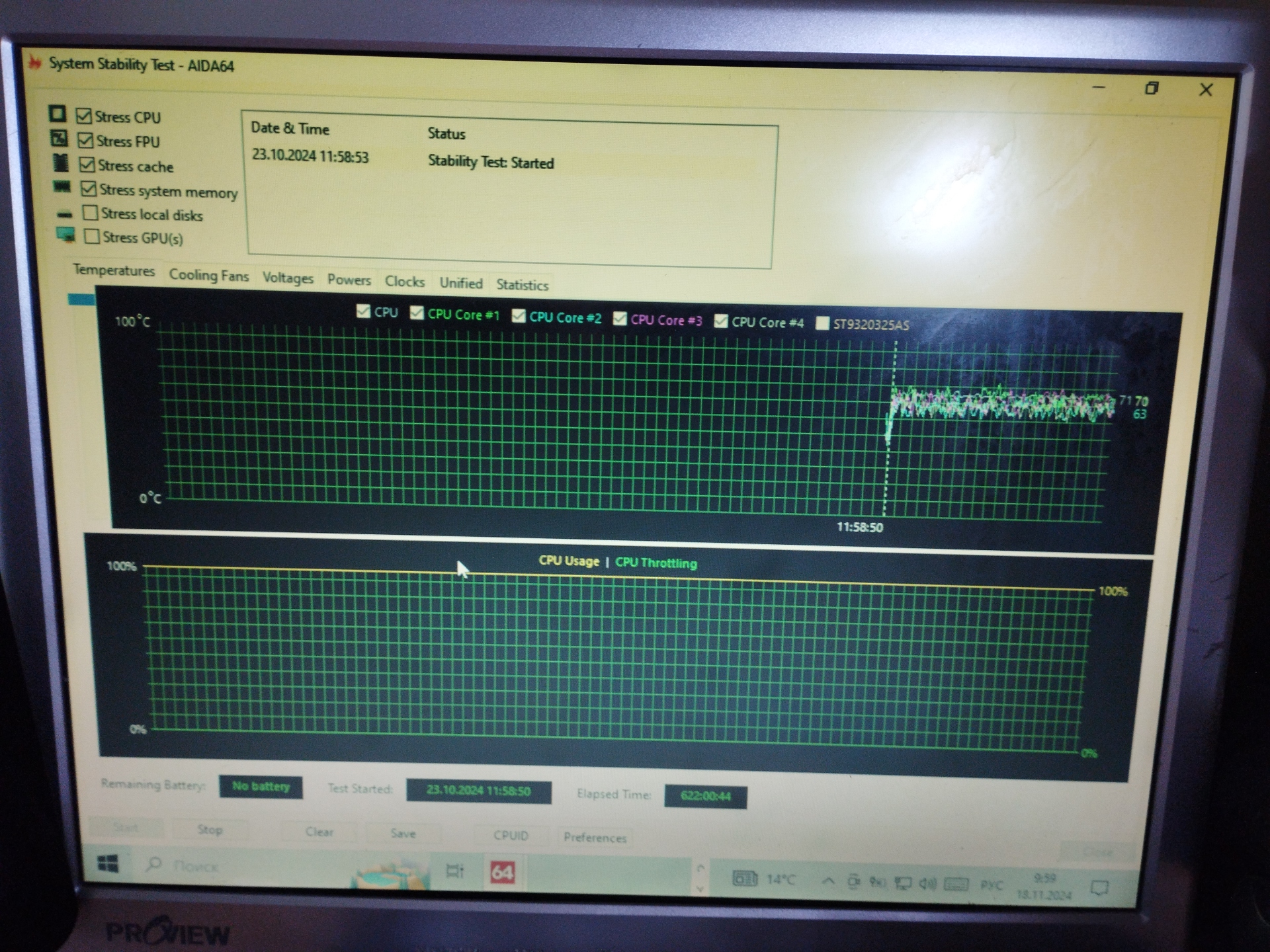Switch to the Unified tab
Screen dimensions: 1270x952
(461, 284)
